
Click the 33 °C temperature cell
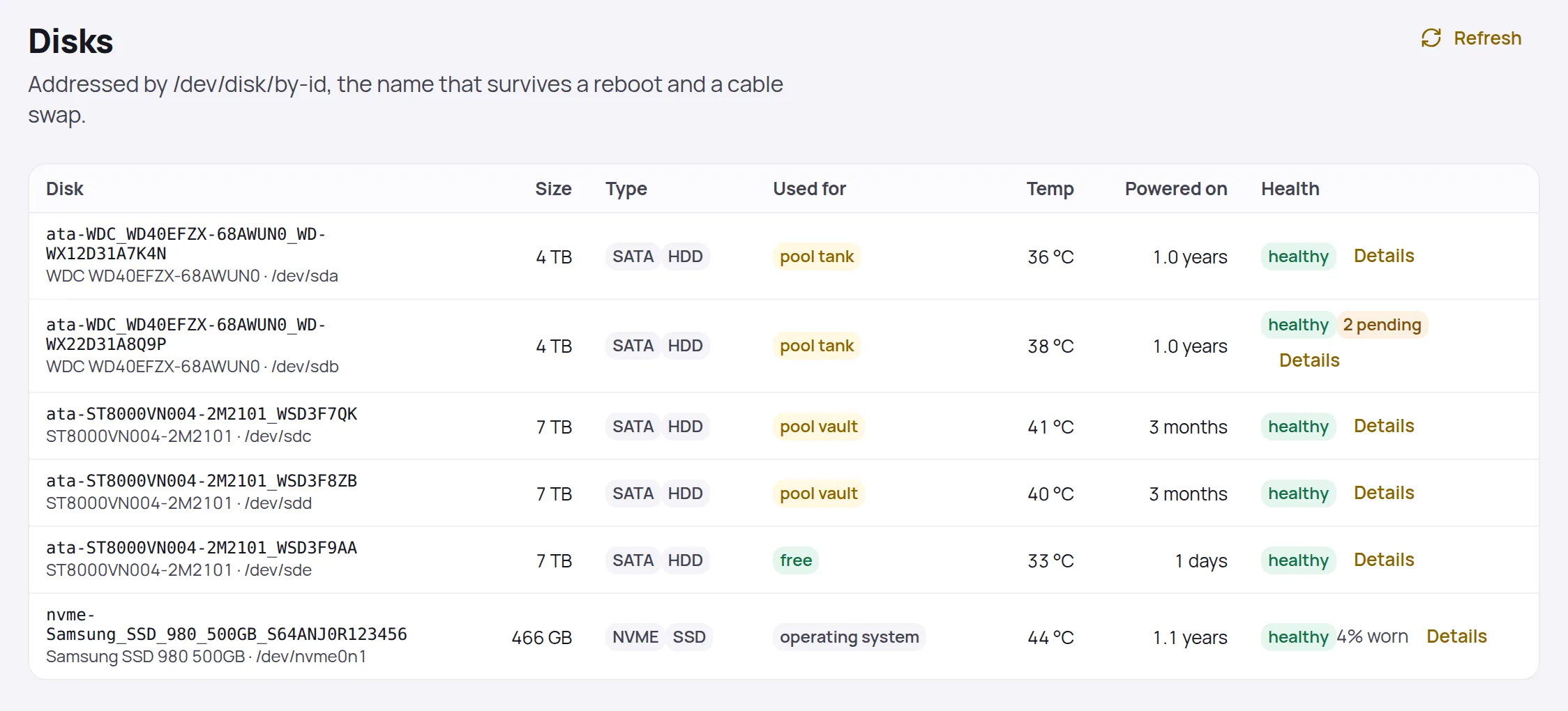tap(1050, 561)
